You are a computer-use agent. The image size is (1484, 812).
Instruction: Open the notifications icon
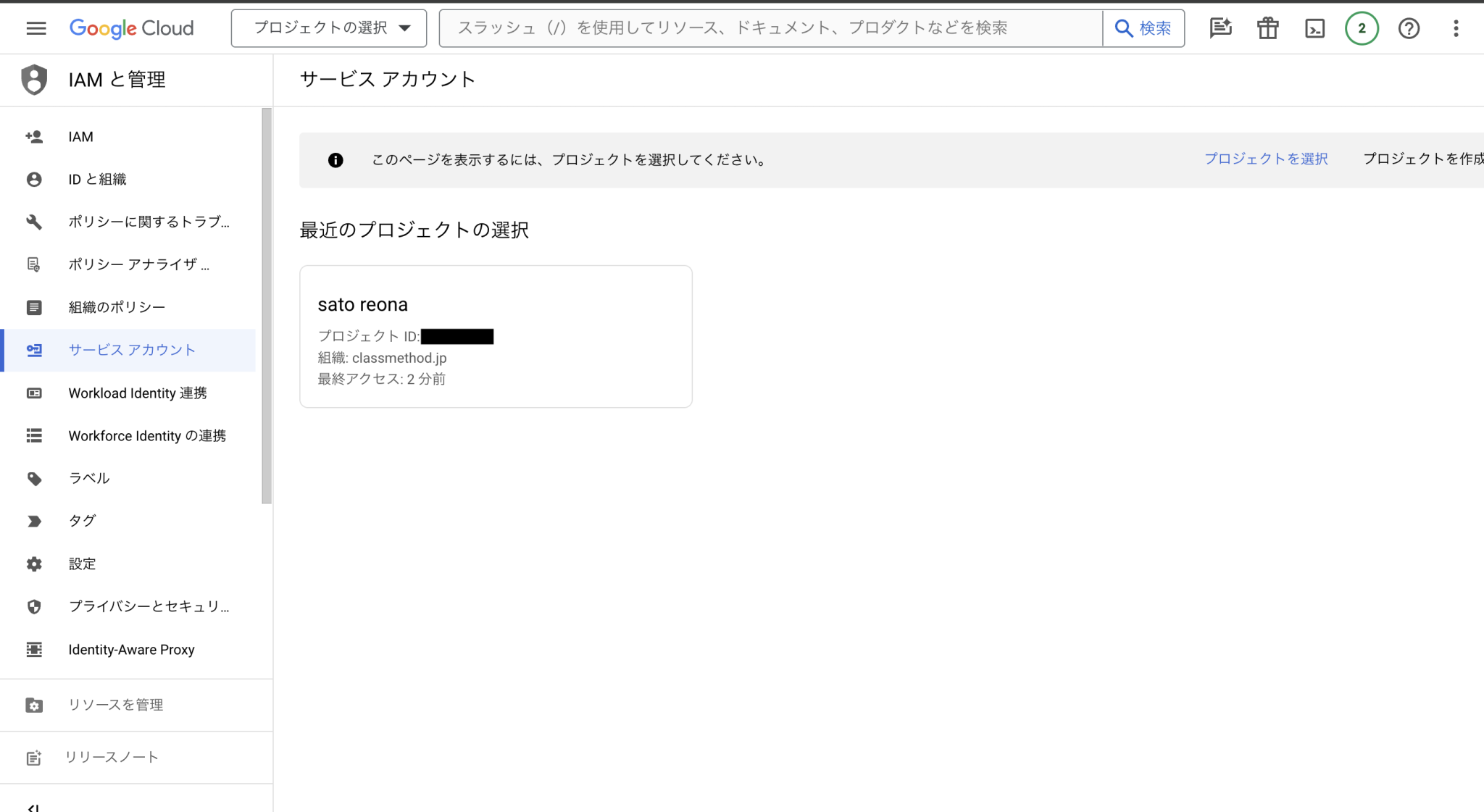(x=1220, y=28)
